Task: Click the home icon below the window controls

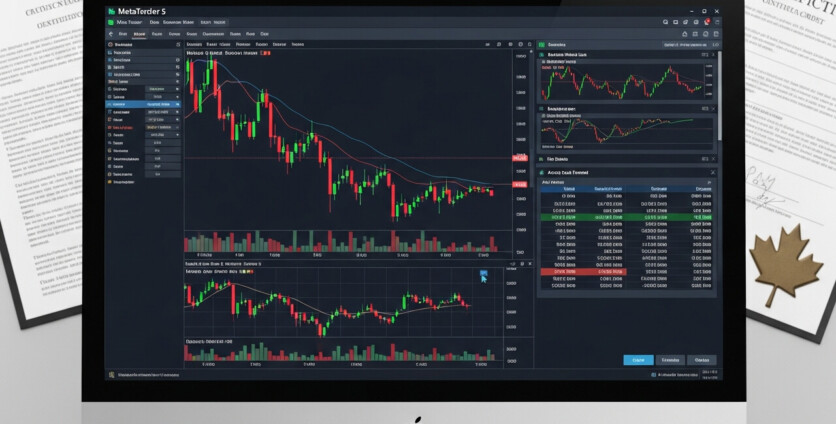Action: coord(685,34)
